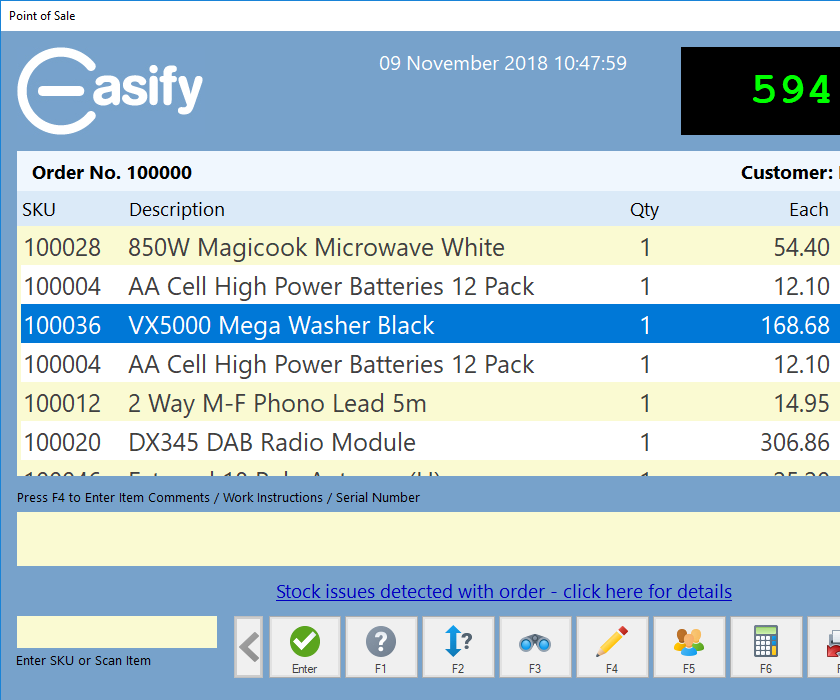Open the stock issues detected details link

pyautogui.click(x=503, y=592)
